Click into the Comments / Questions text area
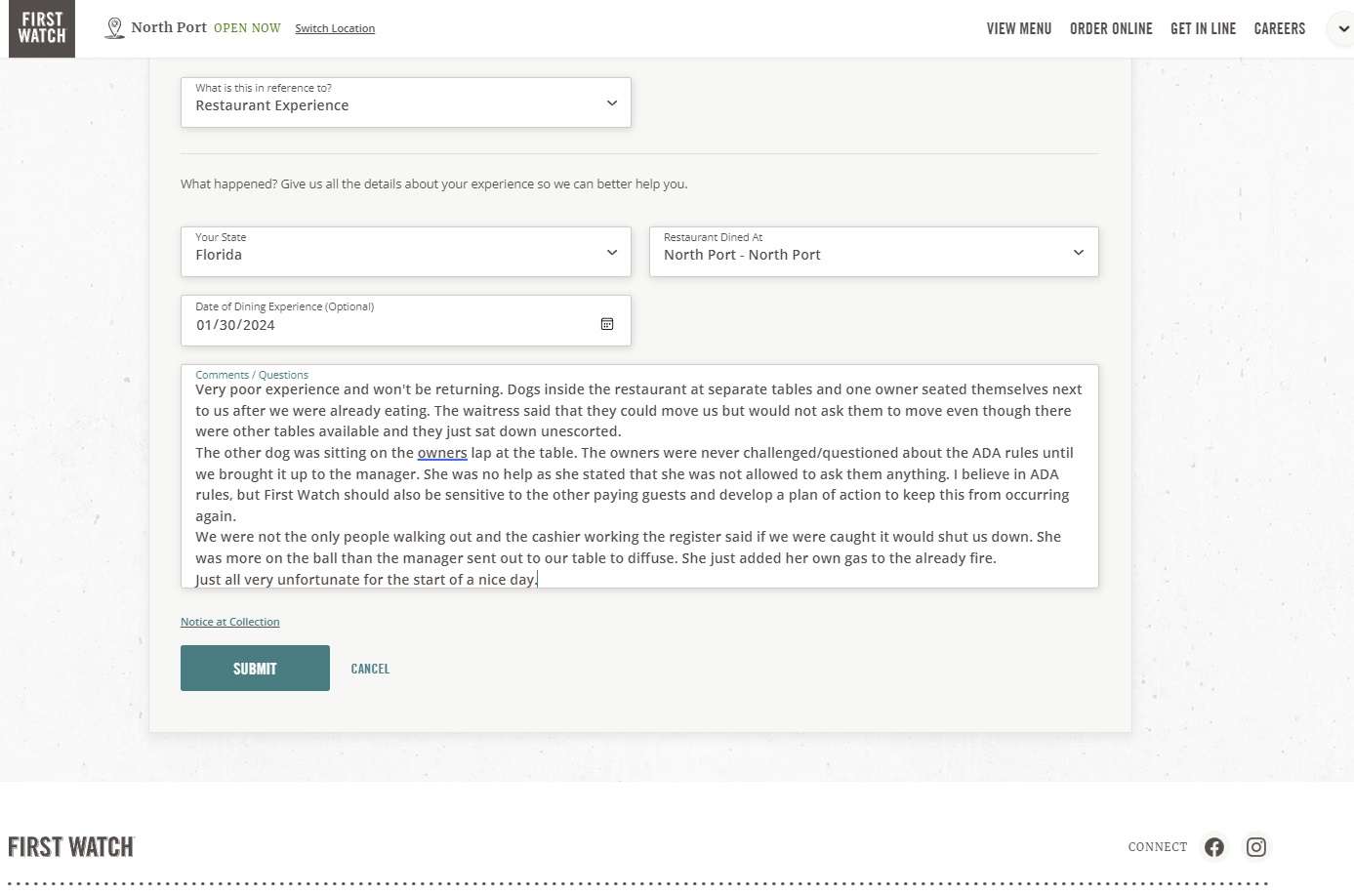This screenshot has width=1354, height=896. [x=639, y=484]
